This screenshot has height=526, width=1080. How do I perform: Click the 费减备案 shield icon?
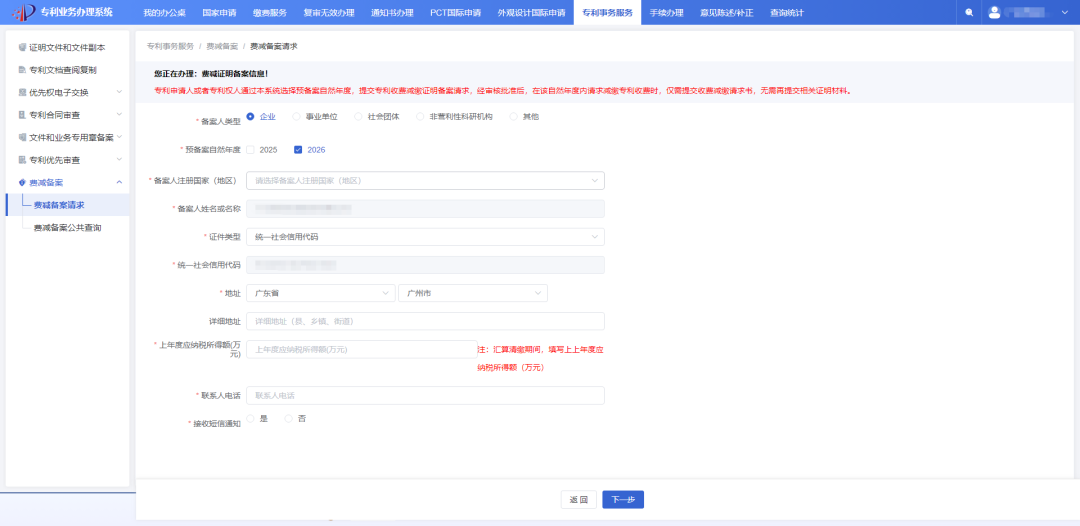(22, 182)
